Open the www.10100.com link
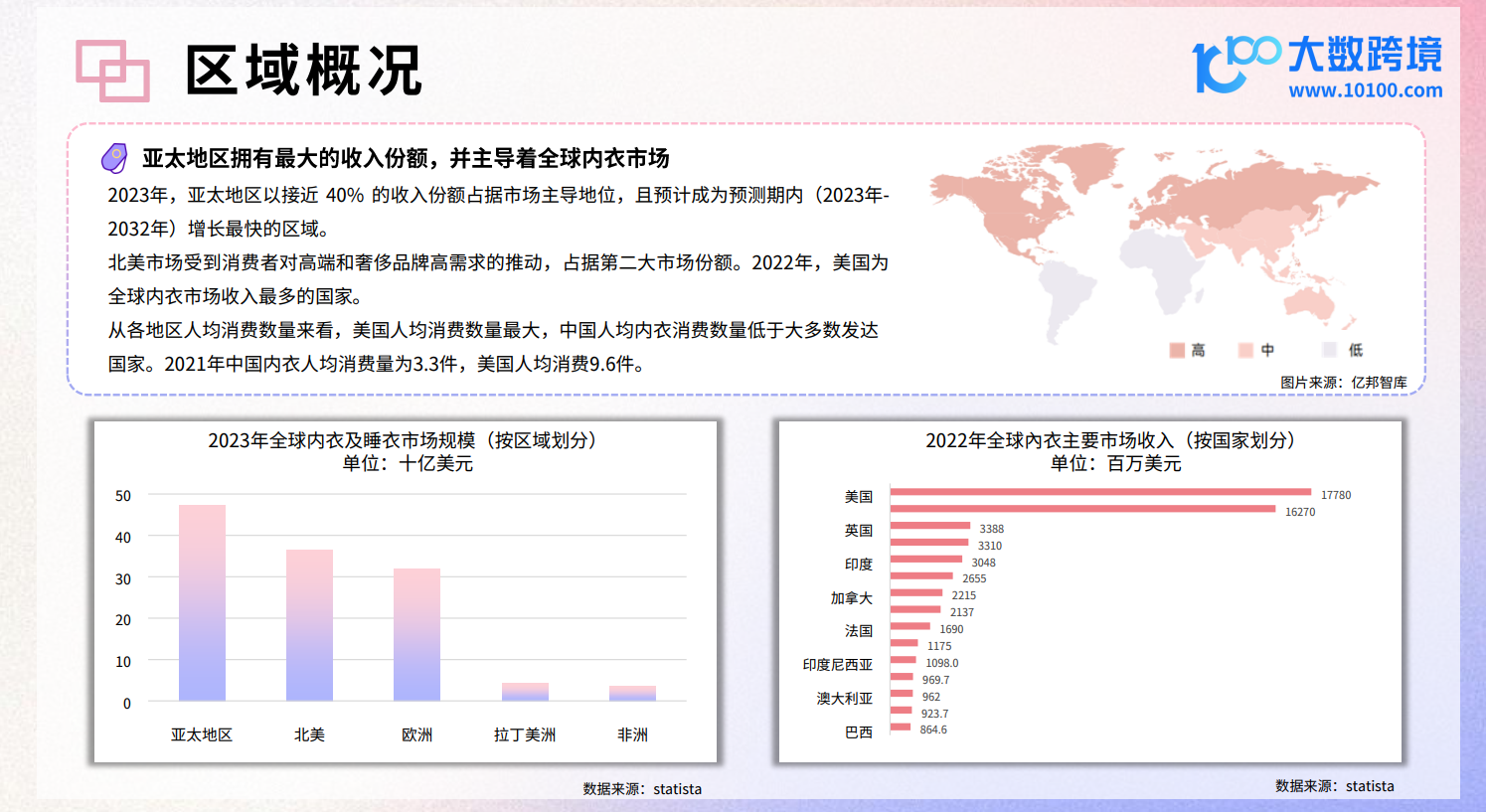The width and height of the screenshot is (1486, 812). 1365,90
